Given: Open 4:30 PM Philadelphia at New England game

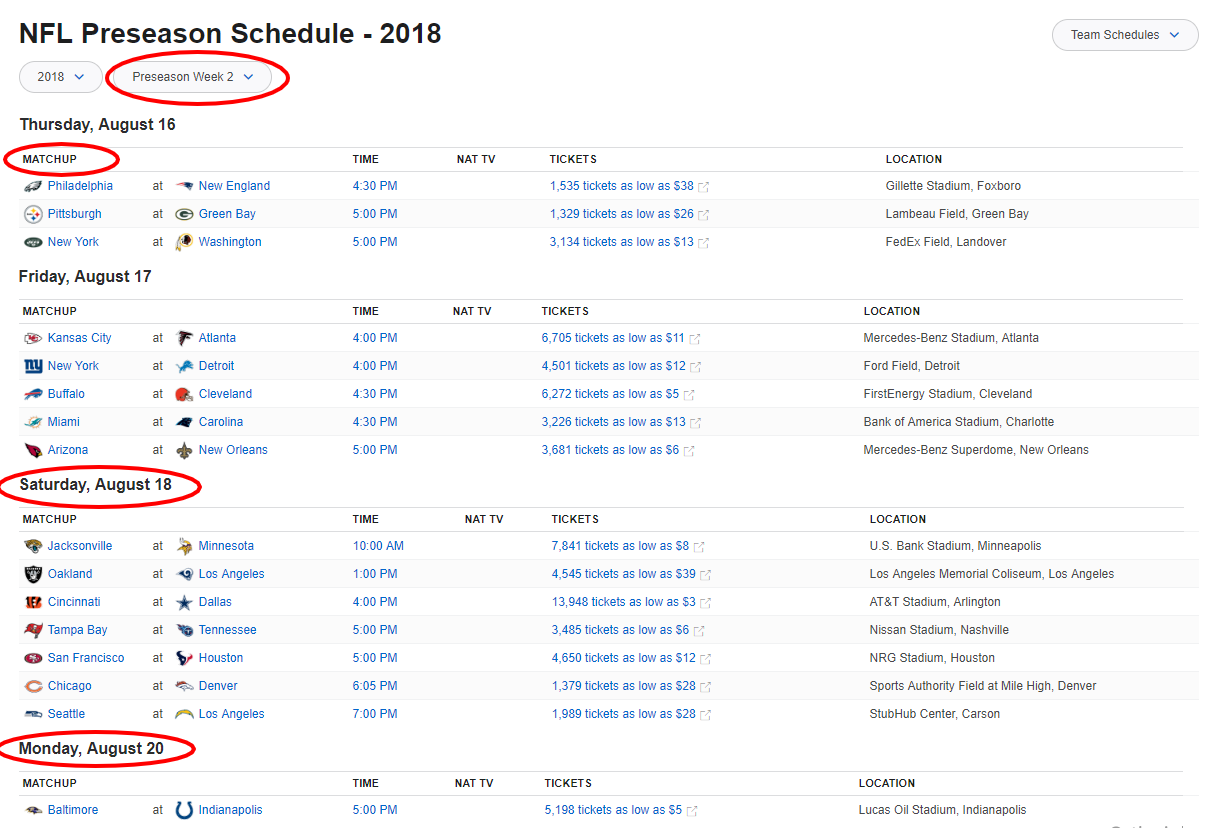Looking at the screenshot, I should (x=375, y=186).
